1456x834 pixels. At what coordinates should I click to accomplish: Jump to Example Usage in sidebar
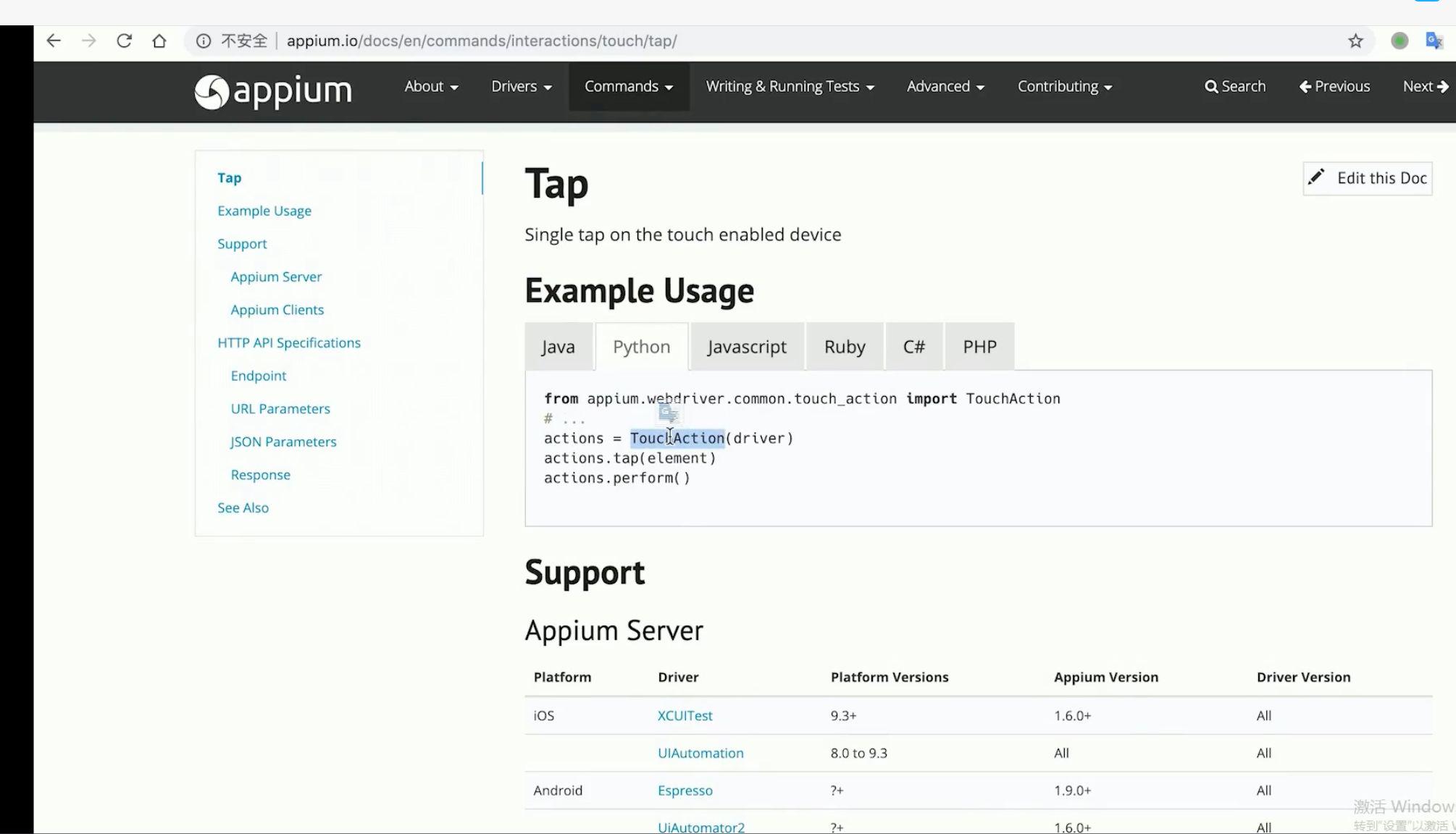click(x=264, y=211)
